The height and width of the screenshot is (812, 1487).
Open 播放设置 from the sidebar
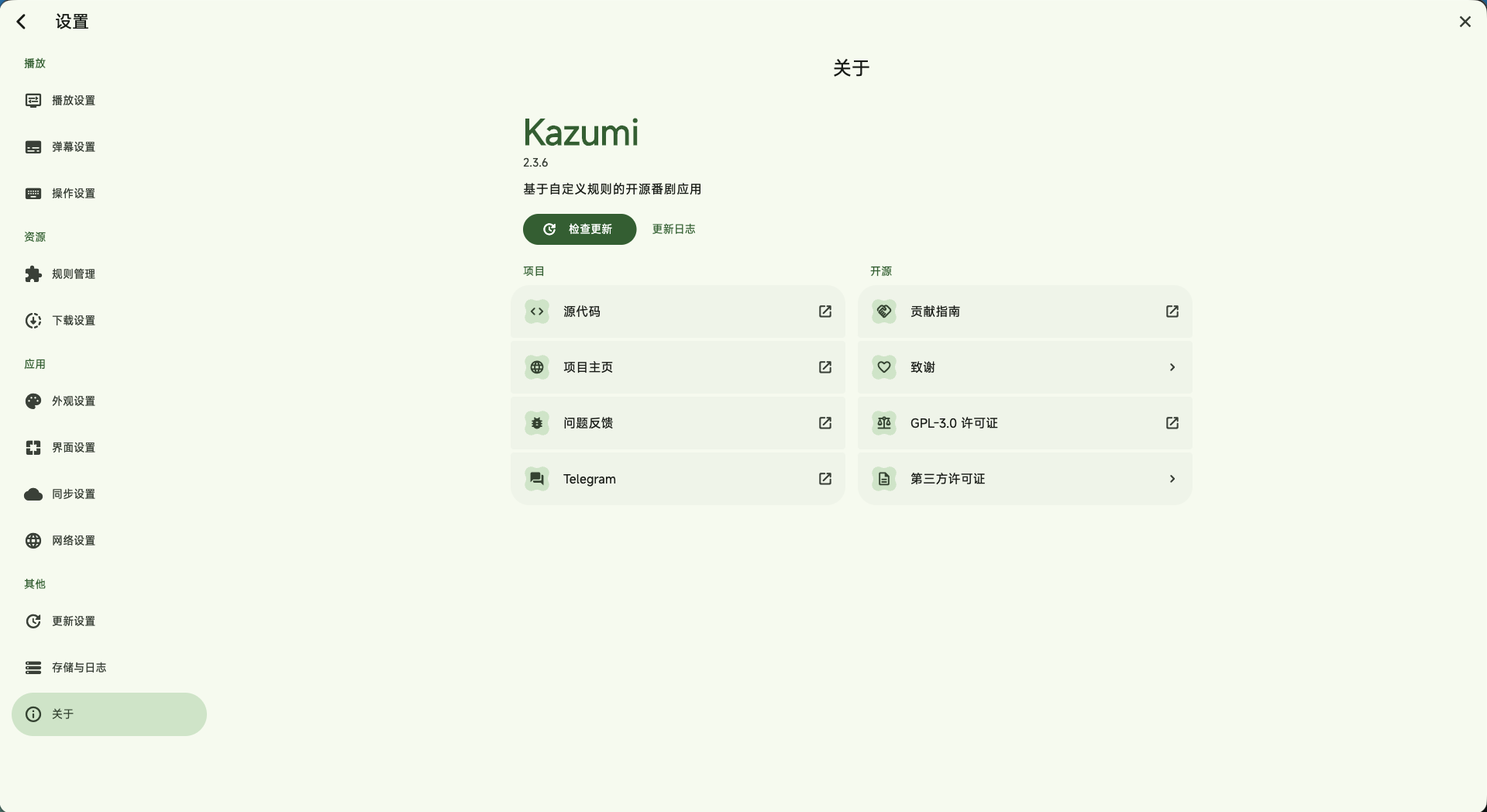(x=109, y=101)
